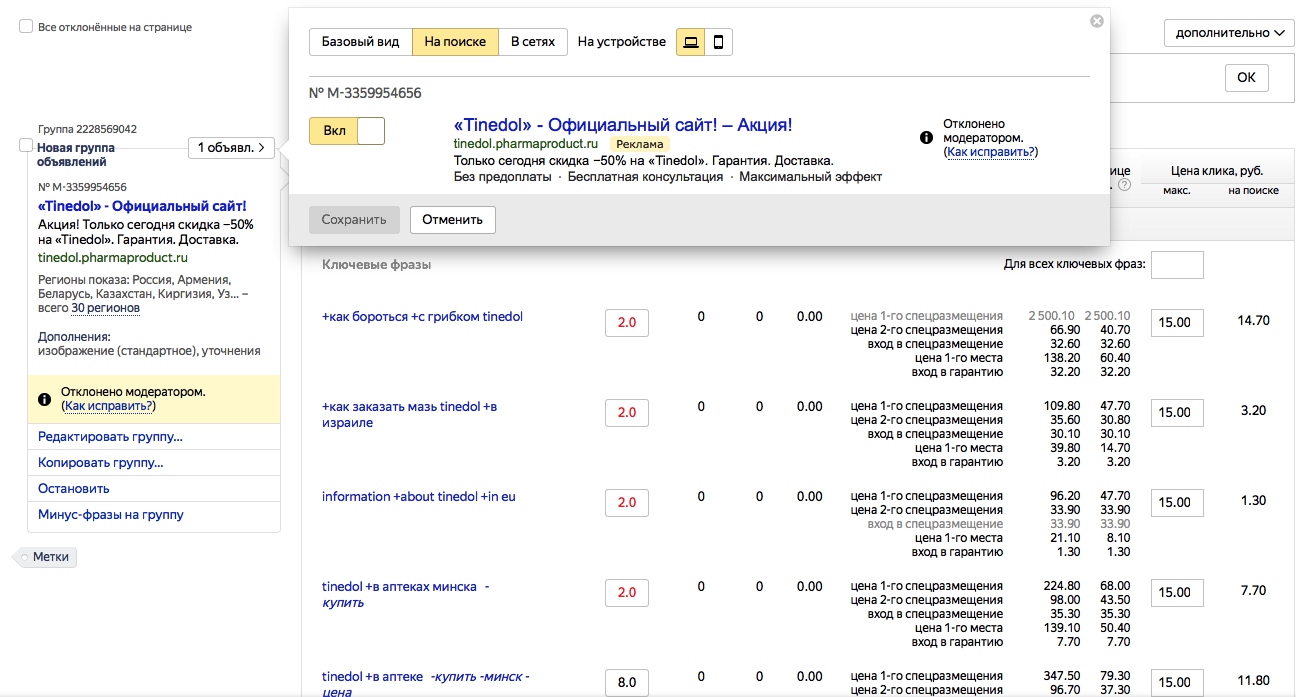Open popup ad title '«Tinedol» - Официальный сайт! – Акция!'
Viewport: 1296px width, 697px height.
(x=623, y=125)
